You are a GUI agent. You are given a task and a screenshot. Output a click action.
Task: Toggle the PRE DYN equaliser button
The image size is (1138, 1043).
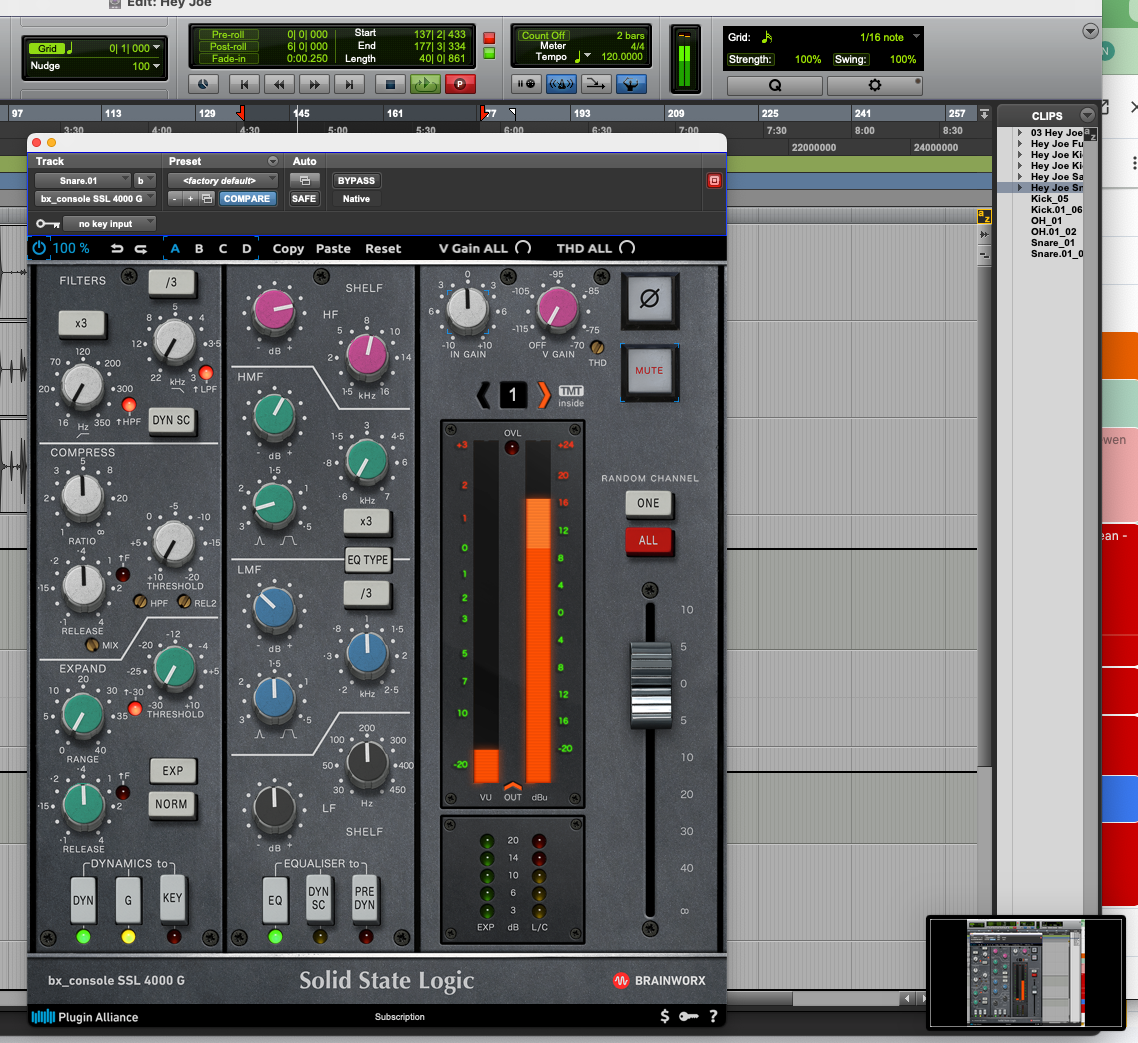364,898
